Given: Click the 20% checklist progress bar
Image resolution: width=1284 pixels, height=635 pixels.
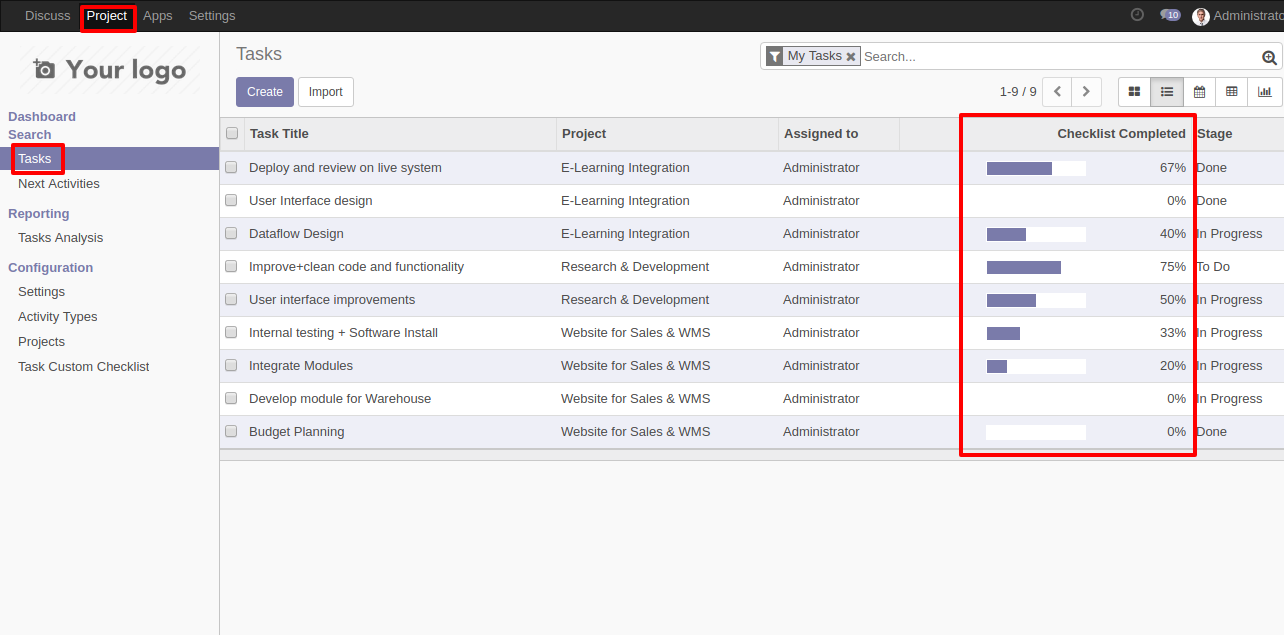Looking at the screenshot, I should [x=1036, y=366].
